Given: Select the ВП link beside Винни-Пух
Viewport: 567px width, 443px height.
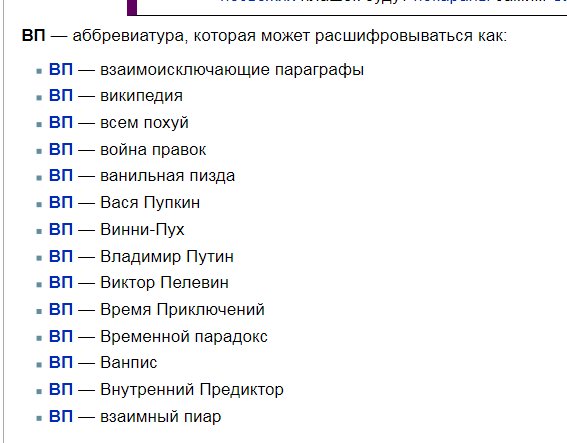Looking at the screenshot, I should pos(61,229).
